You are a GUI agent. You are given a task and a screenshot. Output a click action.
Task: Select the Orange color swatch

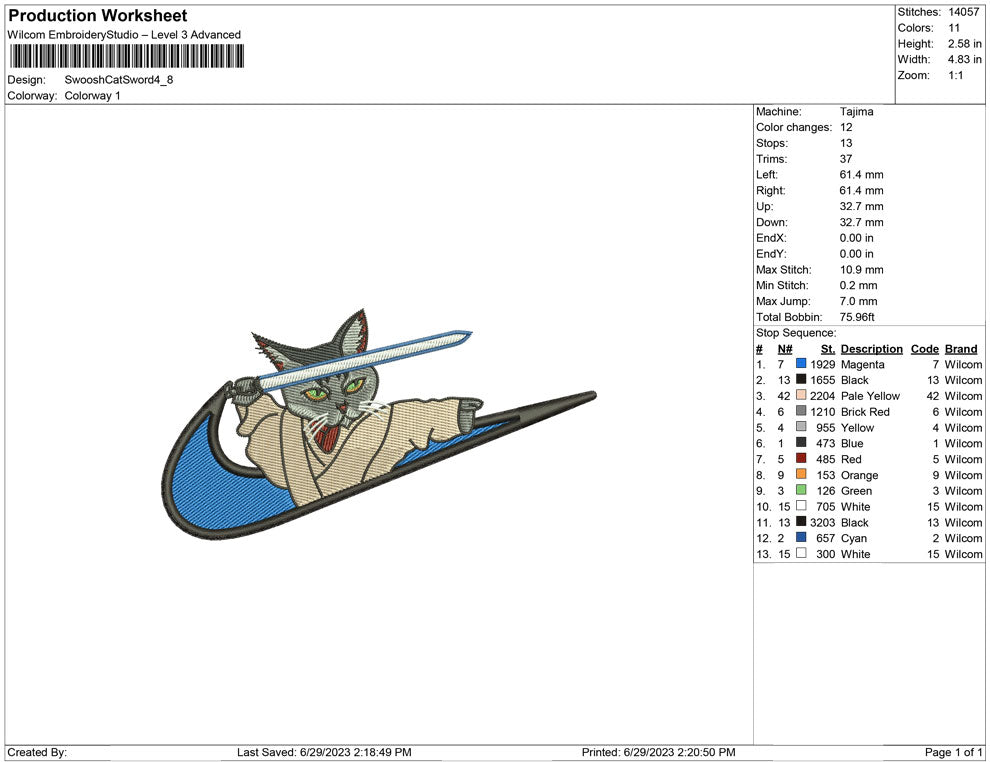pyautogui.click(x=801, y=474)
